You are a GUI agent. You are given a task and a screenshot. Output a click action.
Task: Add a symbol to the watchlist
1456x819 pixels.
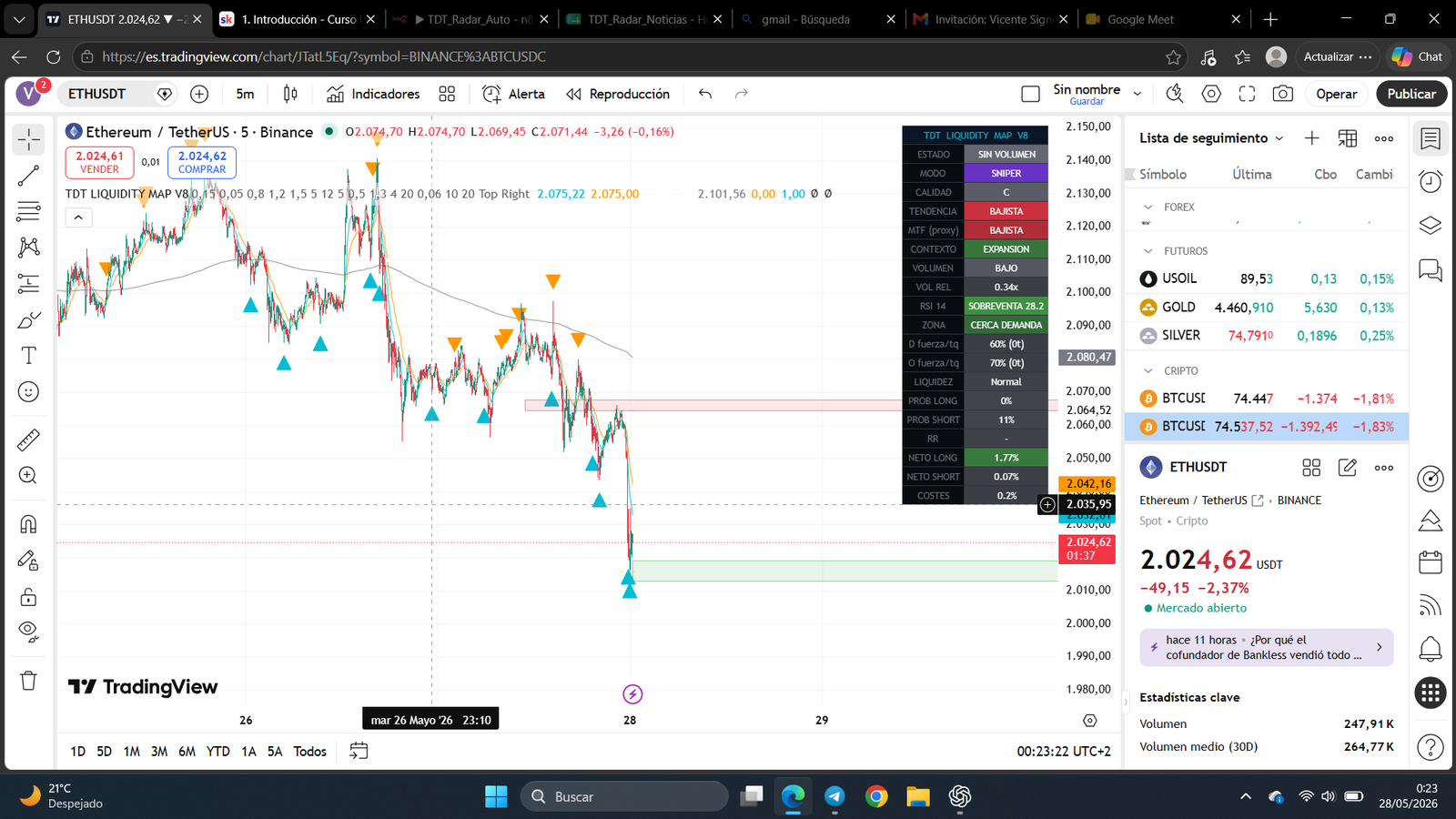tap(1311, 138)
